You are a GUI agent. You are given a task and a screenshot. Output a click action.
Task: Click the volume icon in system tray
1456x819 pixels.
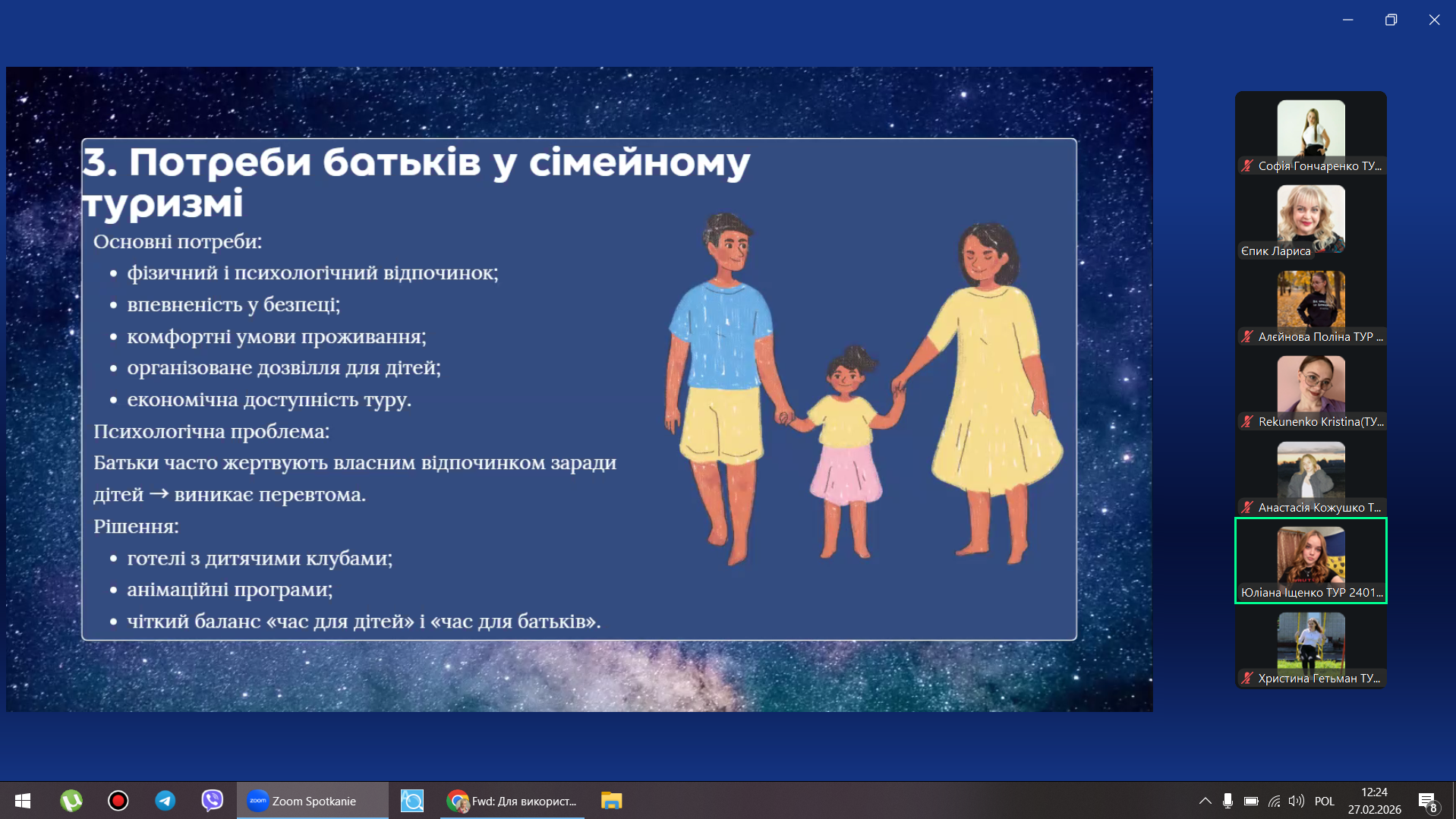click(1296, 801)
